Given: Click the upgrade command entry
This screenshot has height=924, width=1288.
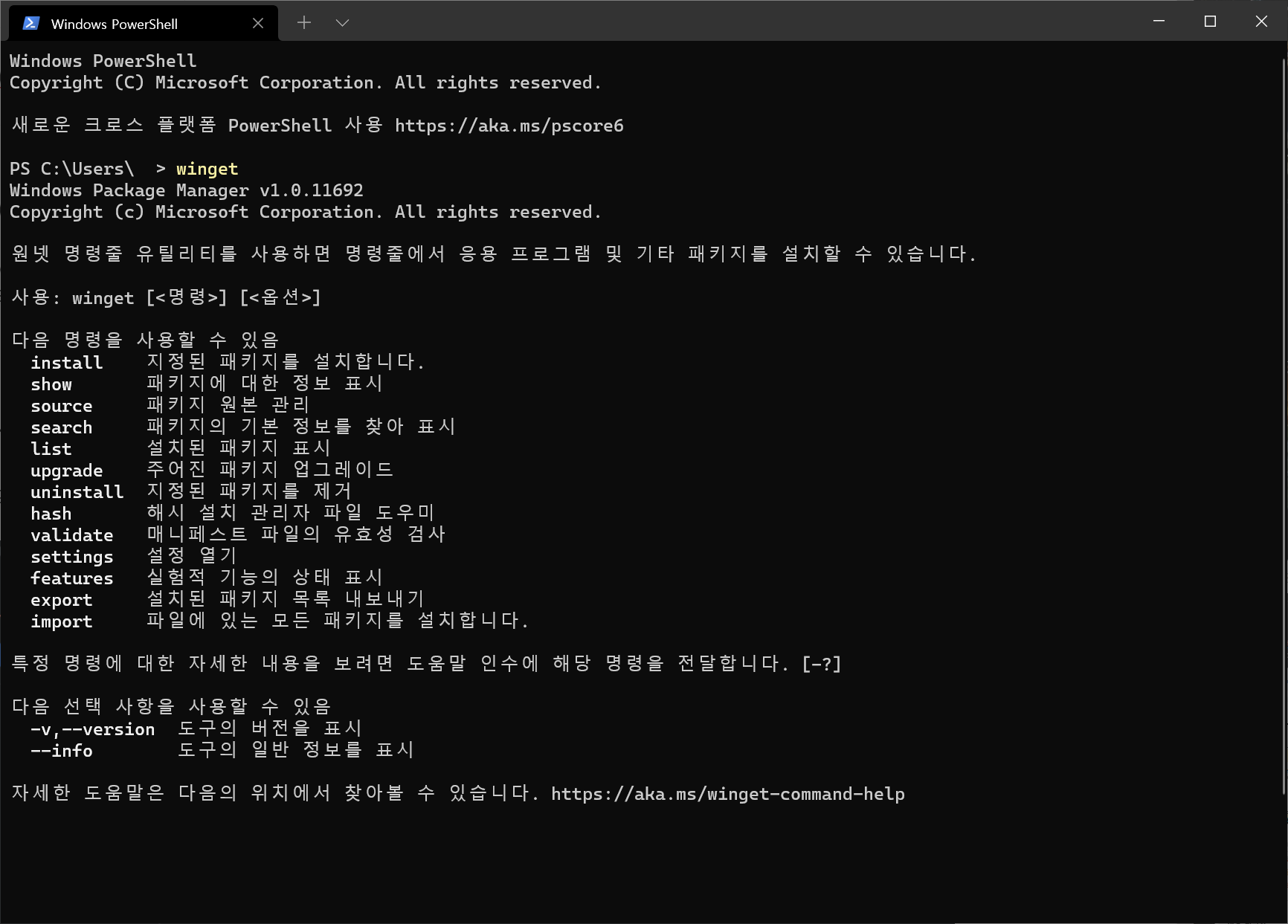Looking at the screenshot, I should (67, 471).
